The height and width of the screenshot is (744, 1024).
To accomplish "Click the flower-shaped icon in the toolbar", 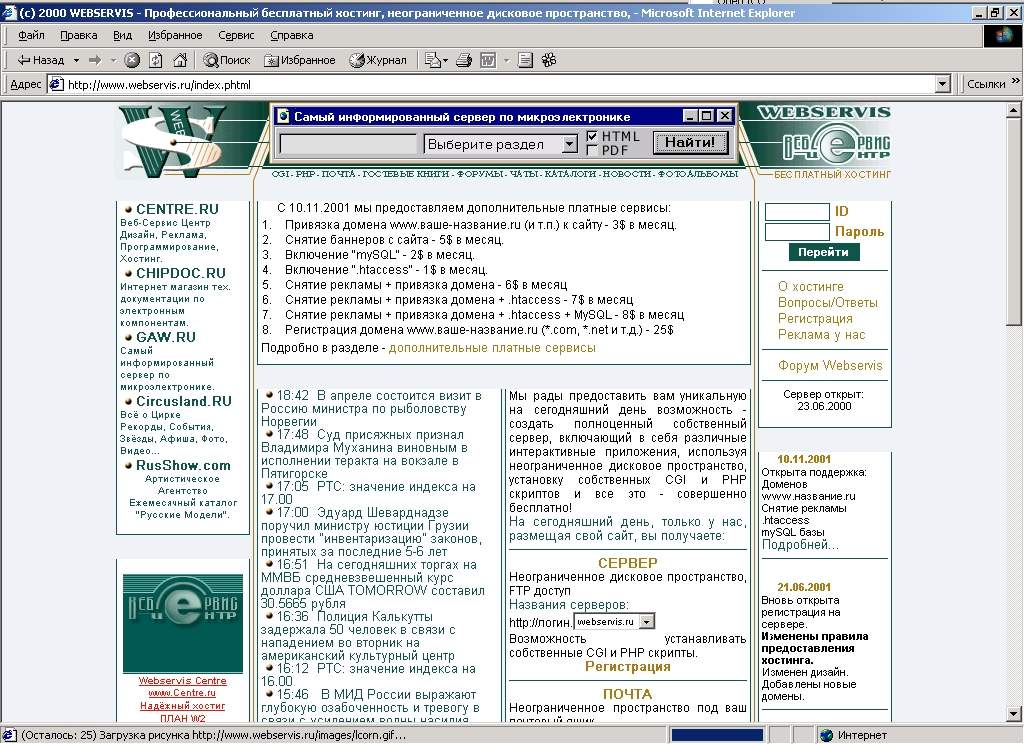I will click(x=549, y=60).
